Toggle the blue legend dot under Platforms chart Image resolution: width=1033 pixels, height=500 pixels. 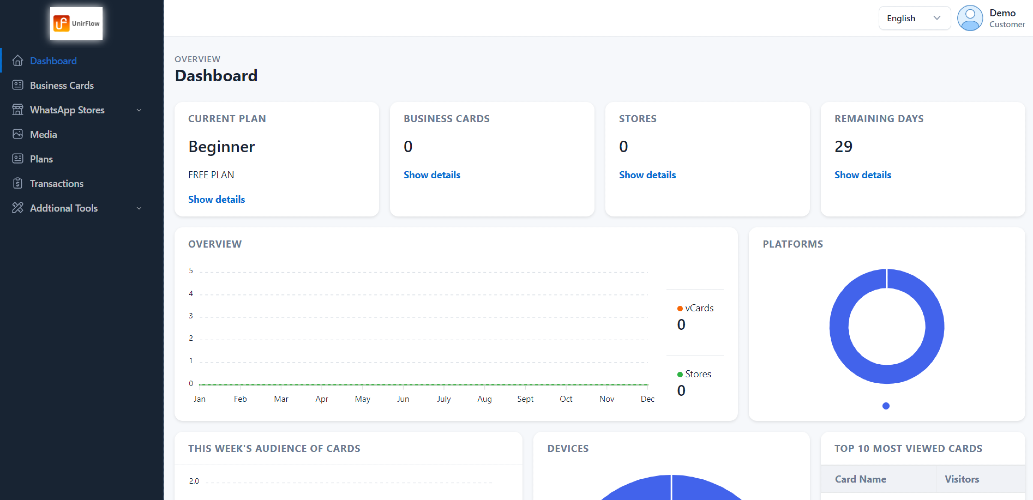point(886,406)
